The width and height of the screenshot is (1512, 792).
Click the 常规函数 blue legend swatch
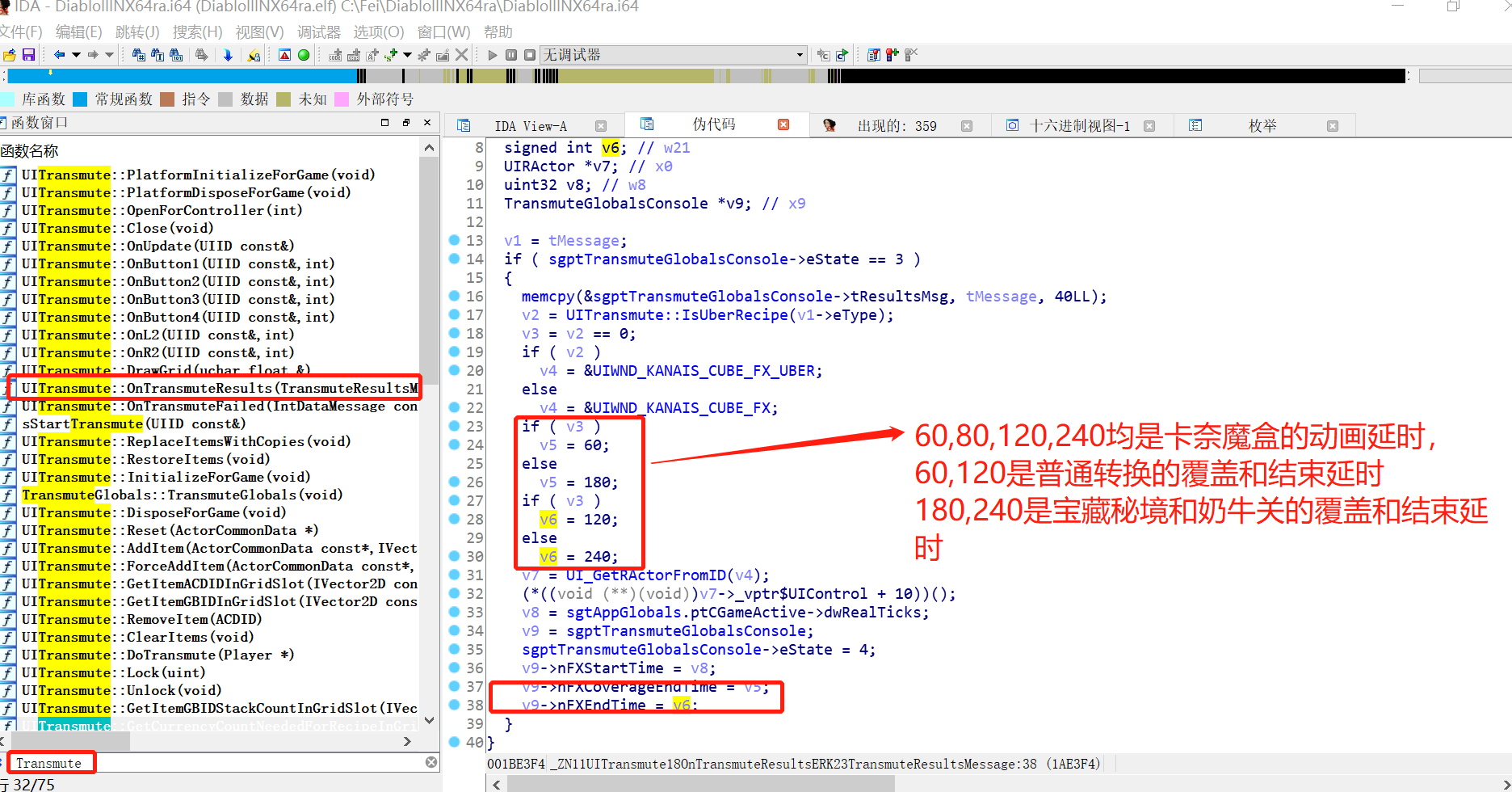coord(80,99)
